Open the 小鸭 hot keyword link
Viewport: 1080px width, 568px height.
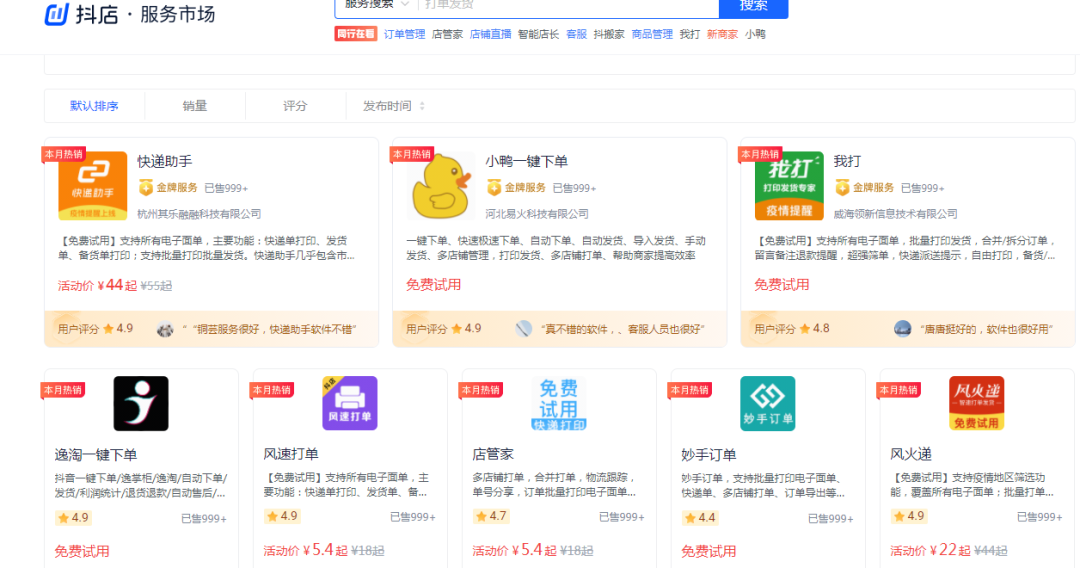point(755,34)
